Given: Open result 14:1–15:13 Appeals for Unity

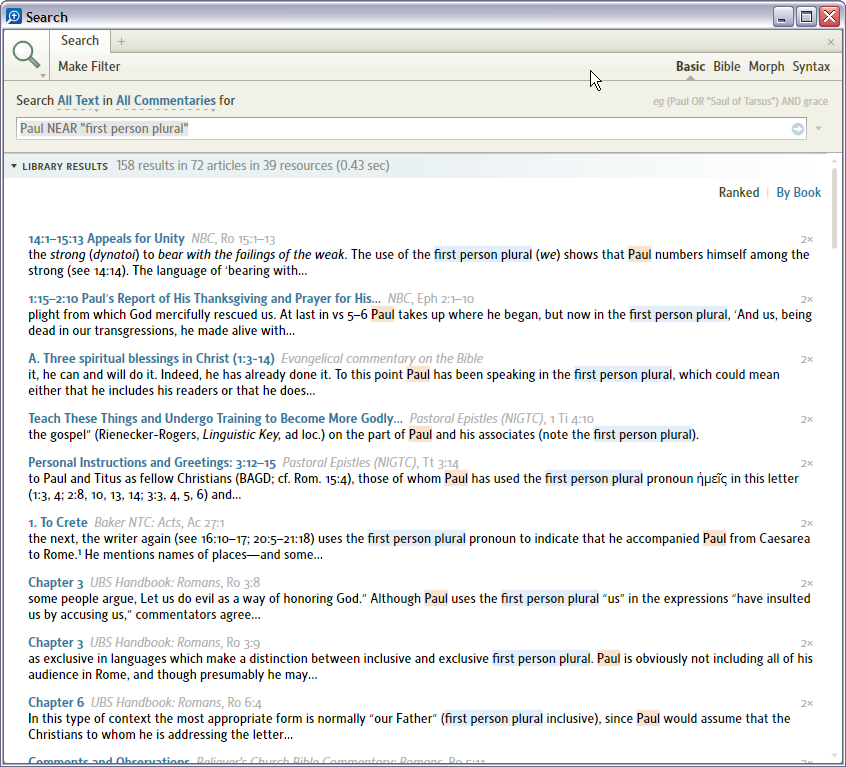Looking at the screenshot, I should [106, 238].
